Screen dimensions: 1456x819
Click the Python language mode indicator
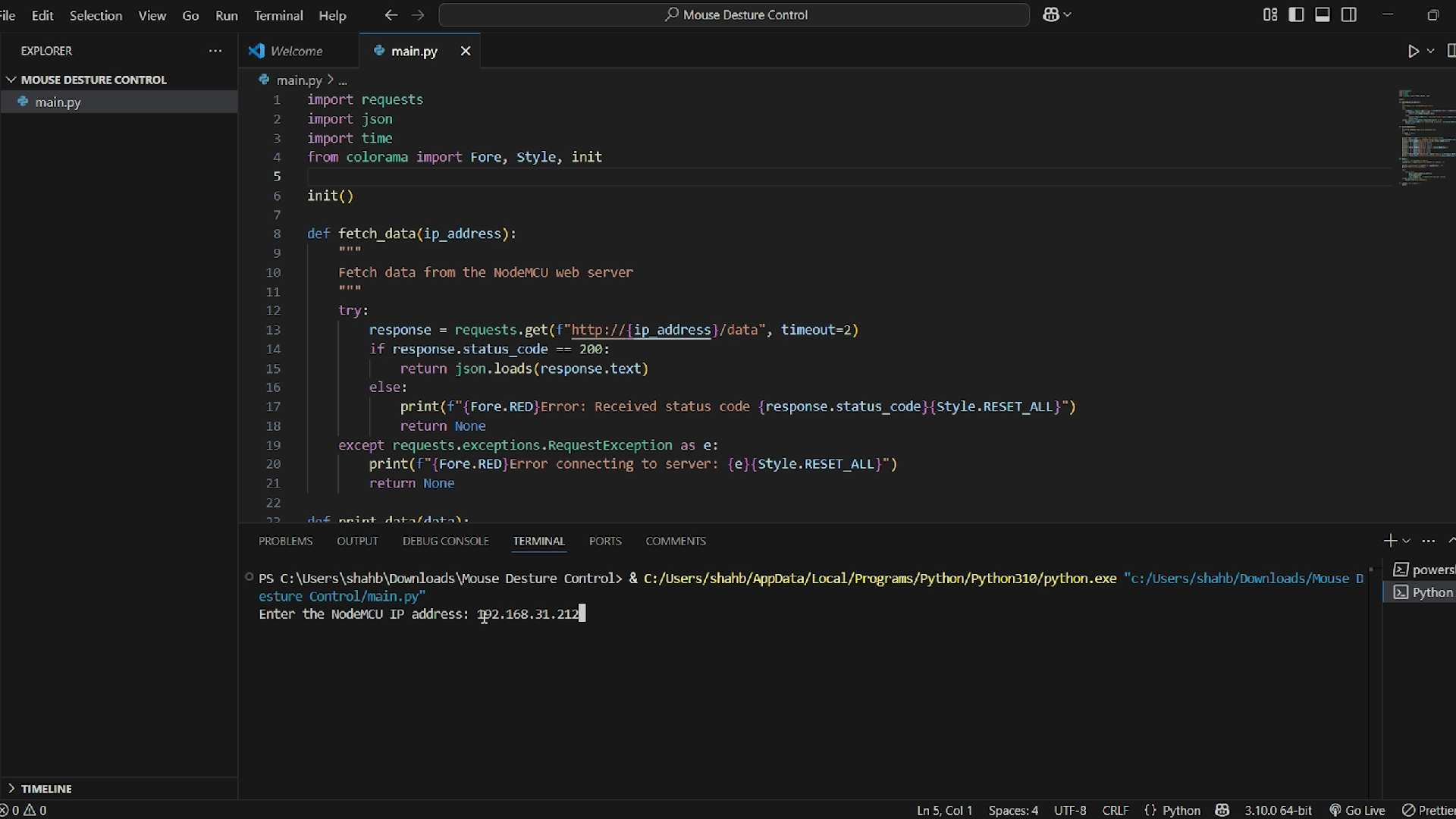(1181, 810)
